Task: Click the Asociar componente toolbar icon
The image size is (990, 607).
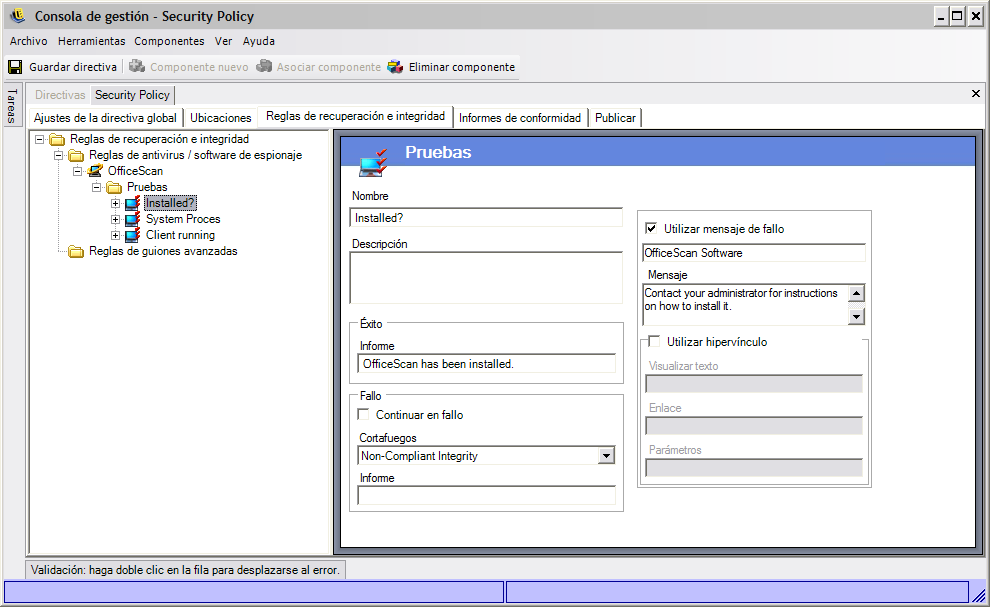Action: 264,66
